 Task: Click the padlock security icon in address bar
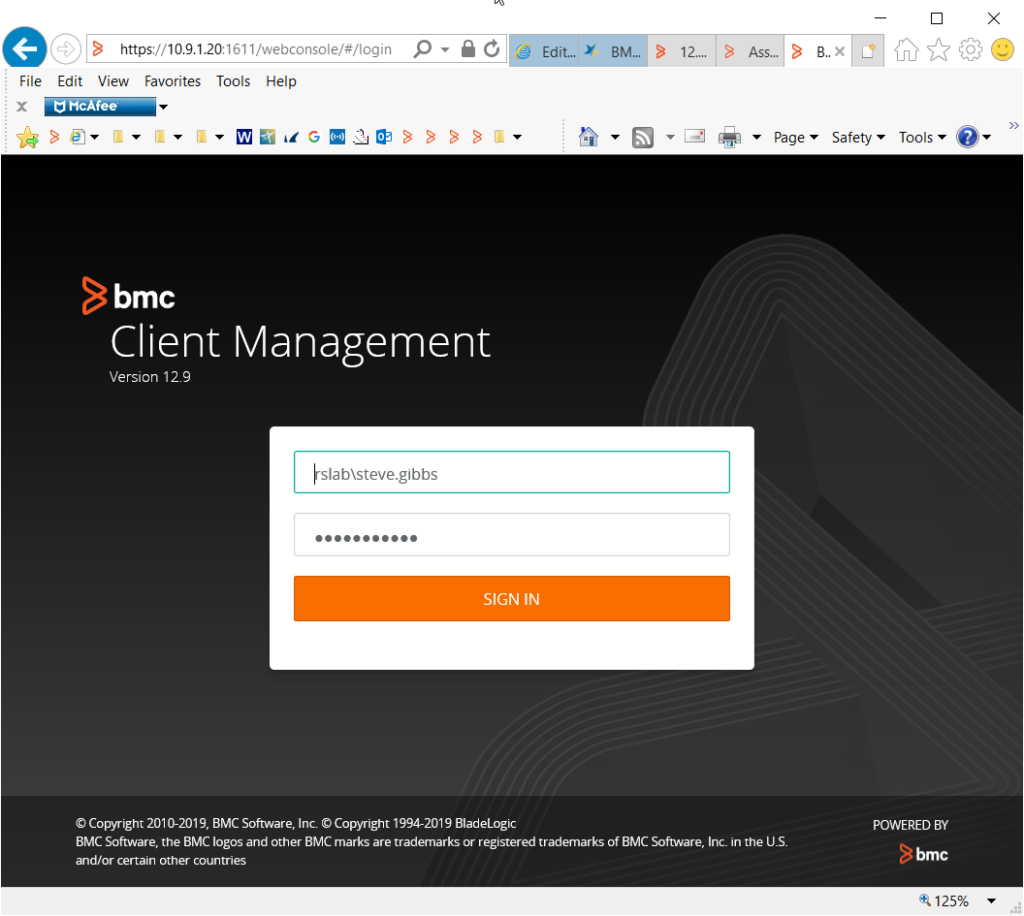pos(468,49)
